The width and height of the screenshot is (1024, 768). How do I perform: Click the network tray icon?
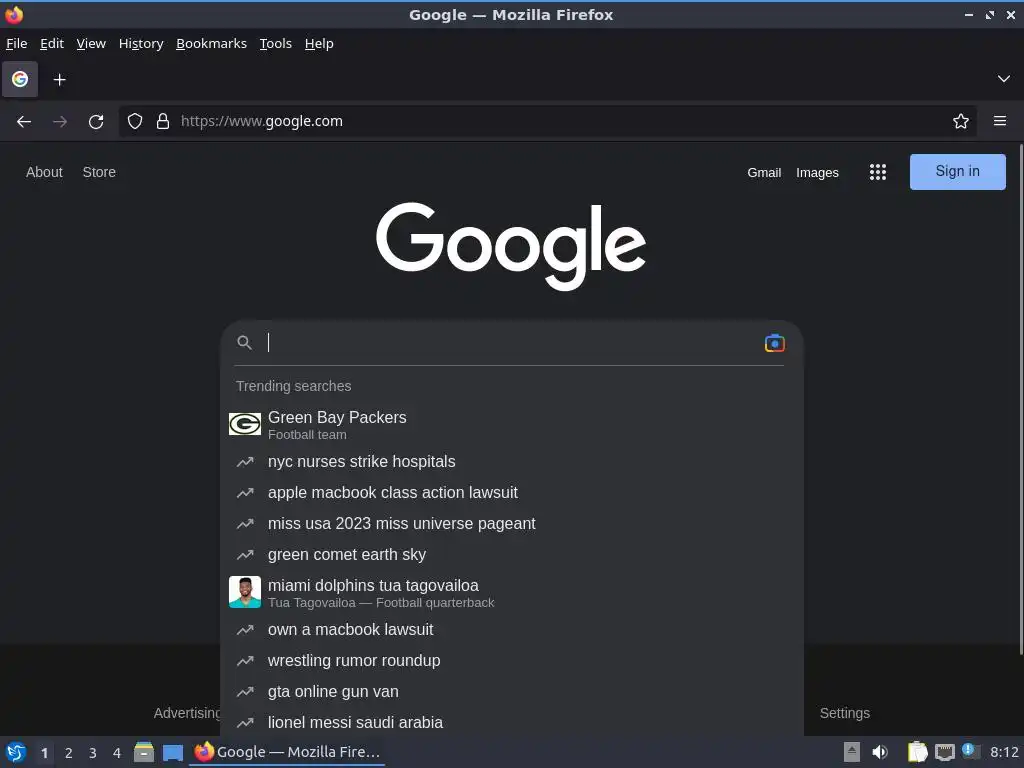[x=944, y=752]
